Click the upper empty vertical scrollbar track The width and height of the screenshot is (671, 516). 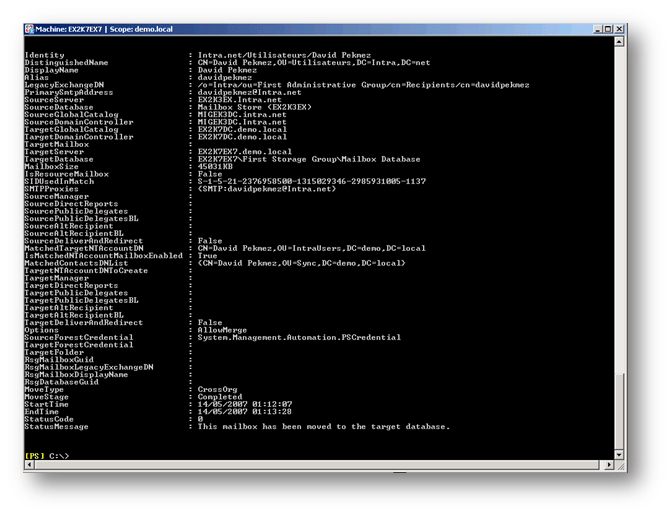pyautogui.click(x=621, y=200)
